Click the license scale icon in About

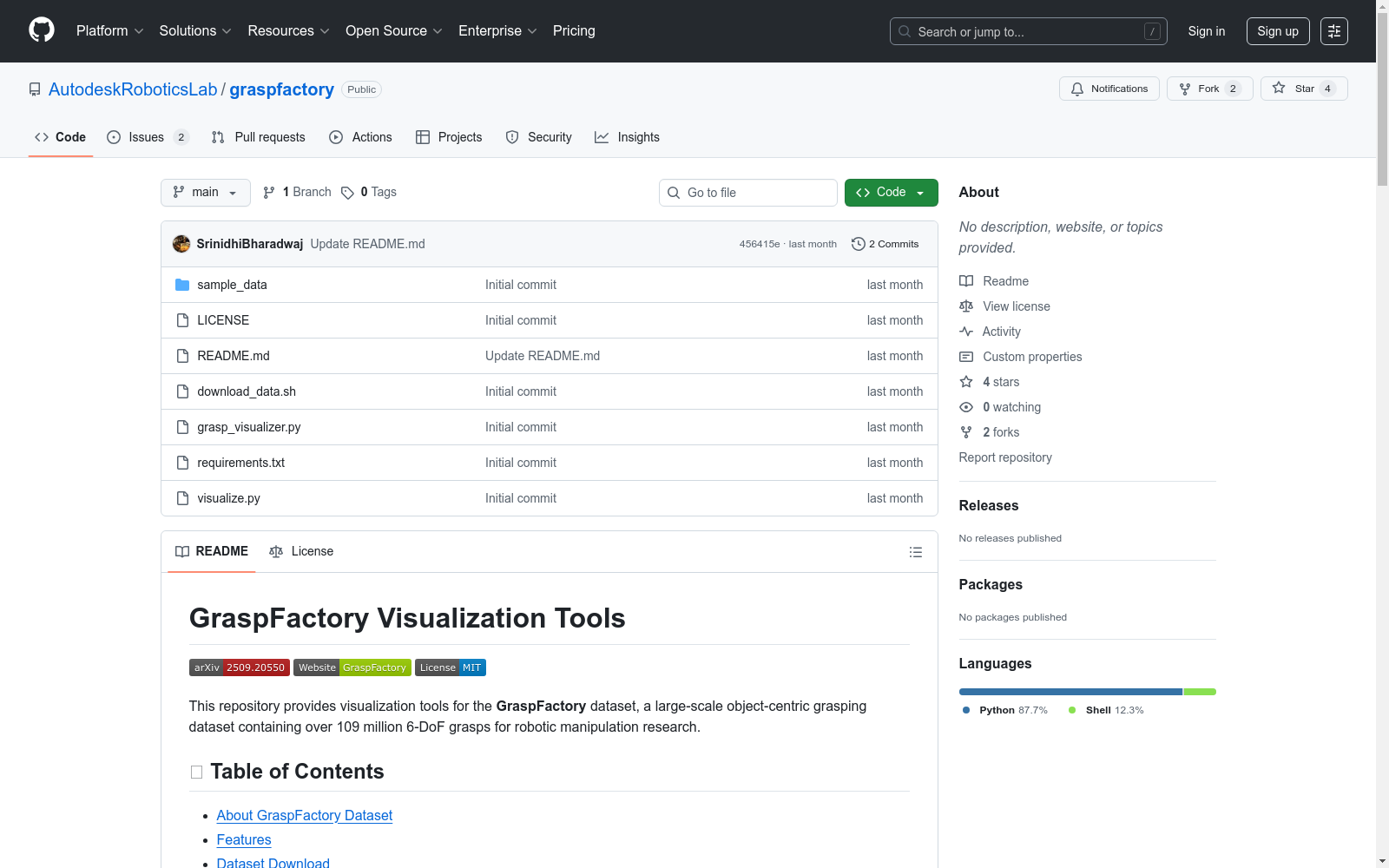(966, 306)
